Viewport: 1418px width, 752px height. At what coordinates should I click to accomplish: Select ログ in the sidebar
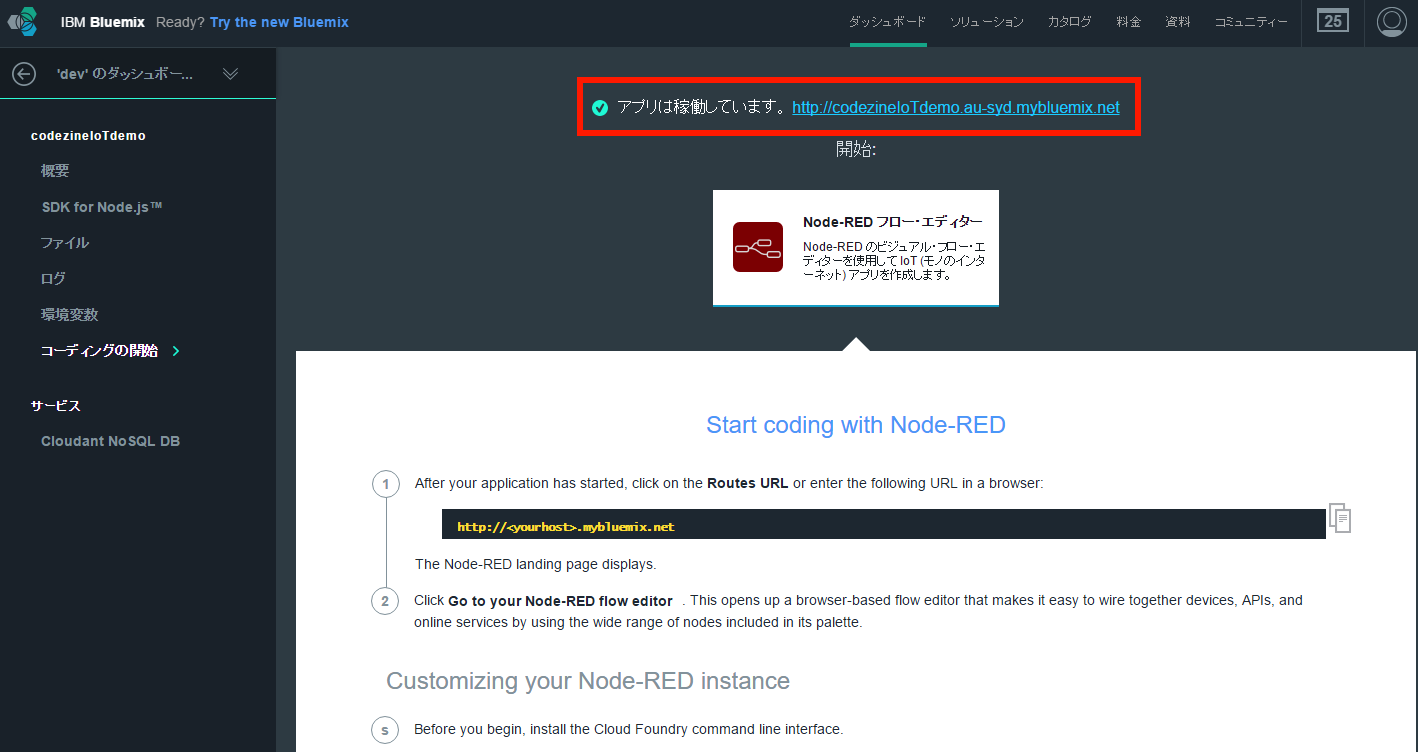(53, 279)
